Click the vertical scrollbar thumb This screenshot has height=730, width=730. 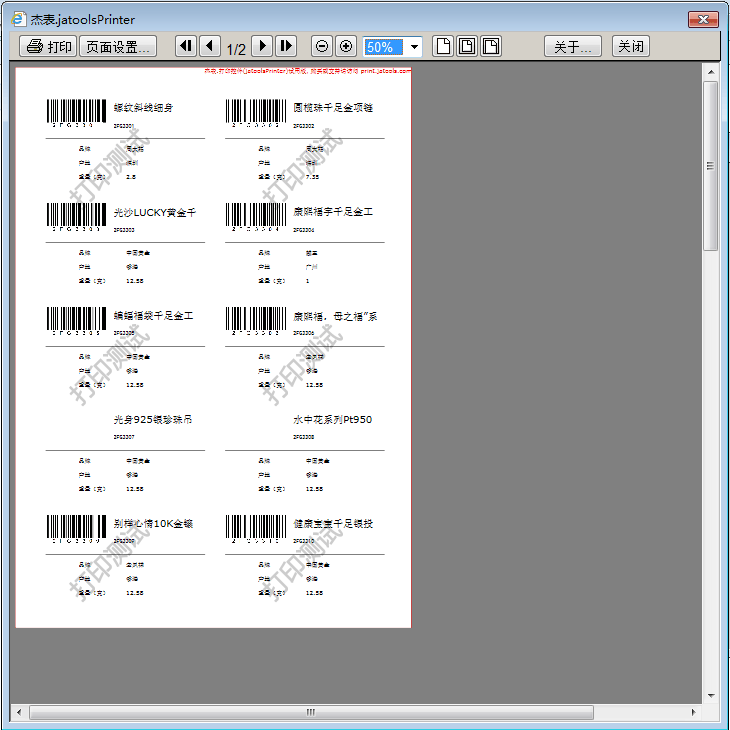(x=710, y=166)
